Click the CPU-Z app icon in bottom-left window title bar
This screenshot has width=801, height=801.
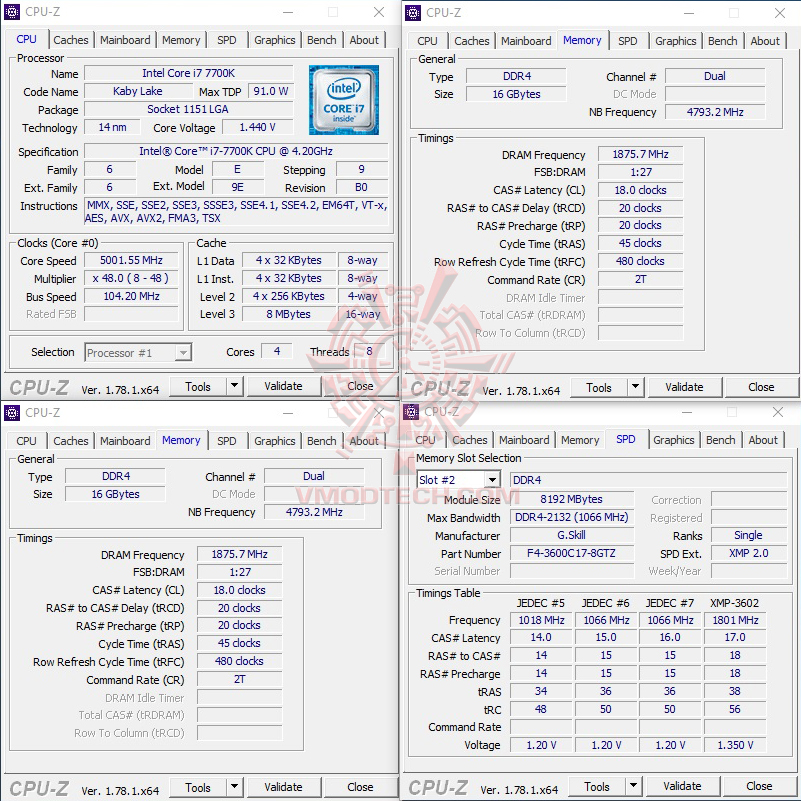tap(12, 413)
